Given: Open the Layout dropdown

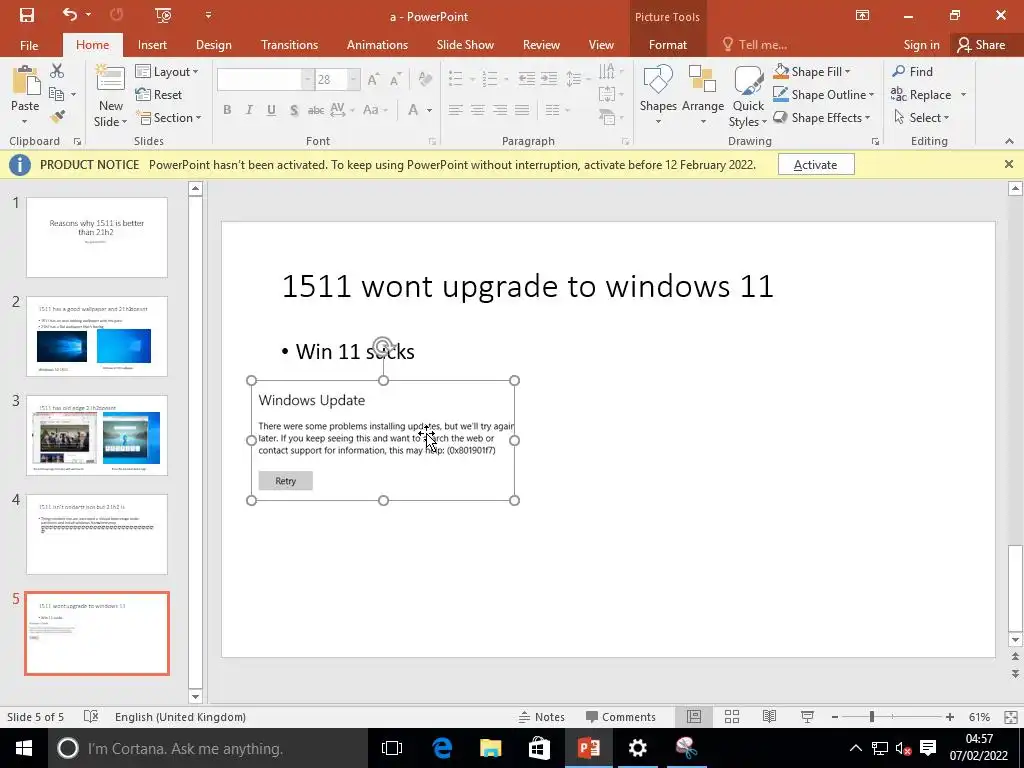Looking at the screenshot, I should pyautogui.click(x=167, y=71).
